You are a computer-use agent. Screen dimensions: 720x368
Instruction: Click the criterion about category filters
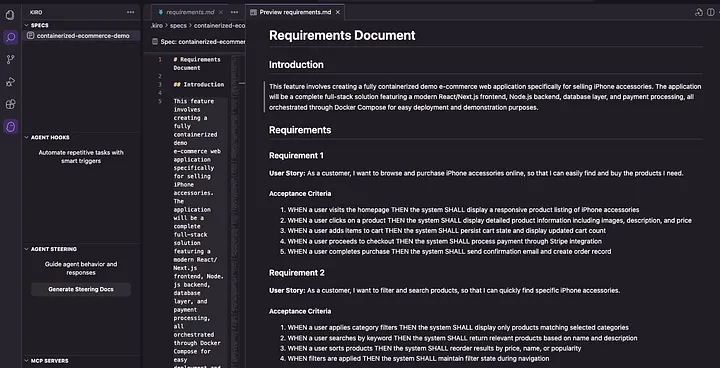click(x=458, y=328)
